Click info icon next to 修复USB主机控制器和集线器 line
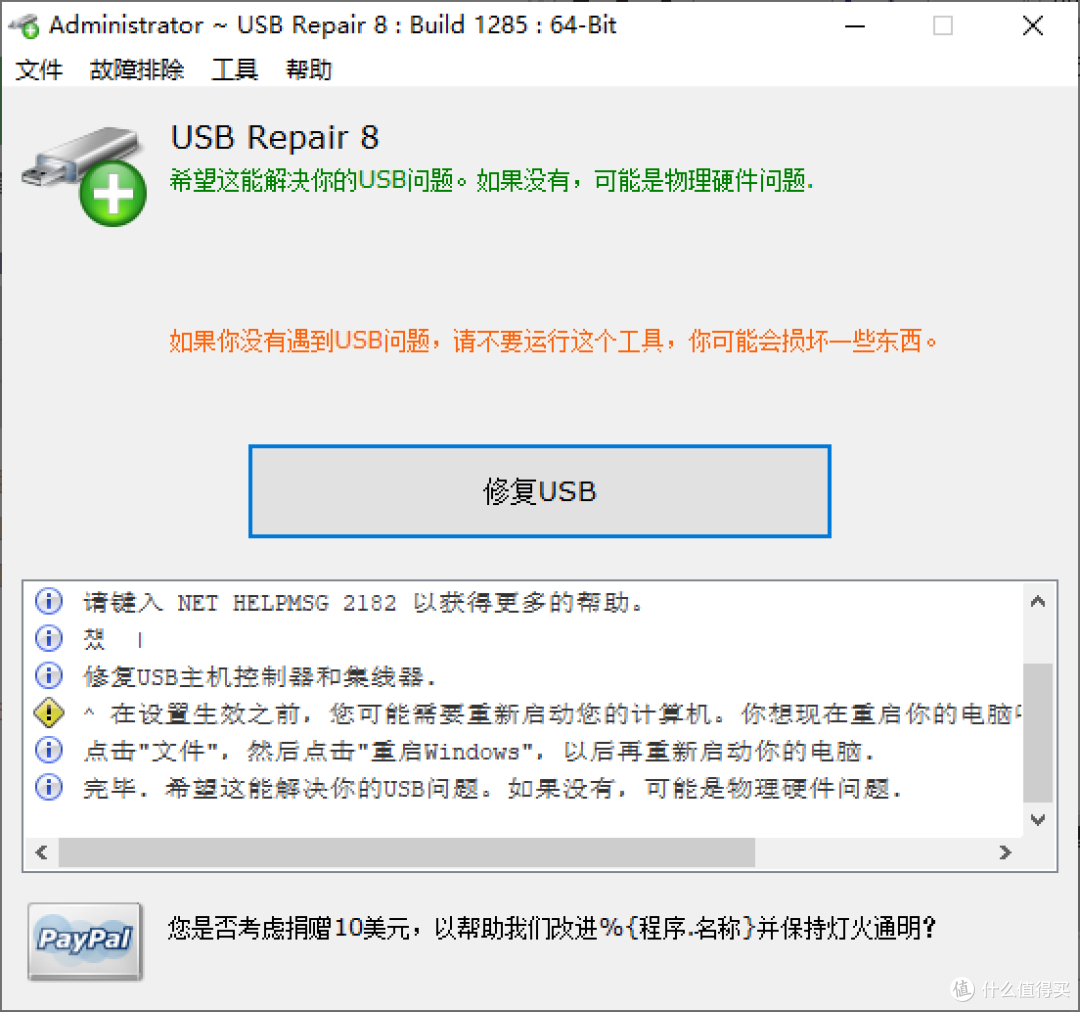 coord(48,675)
